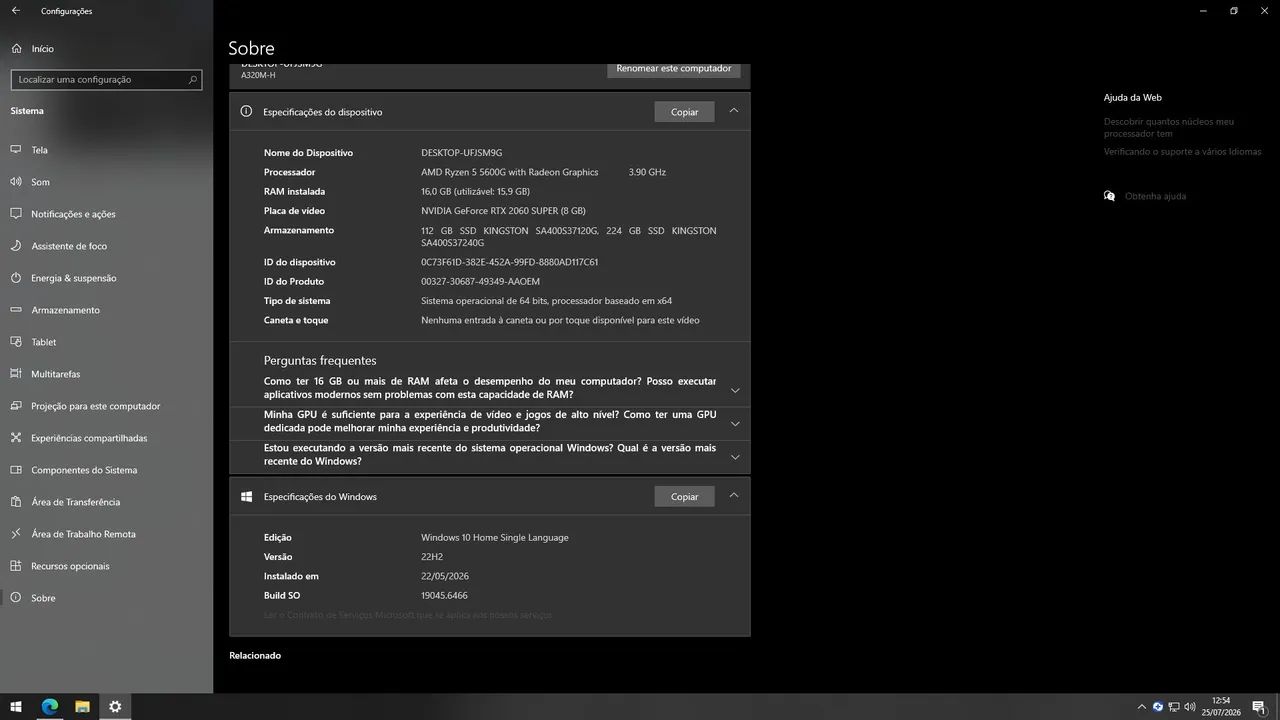The image size is (1280, 720).
Task: Click the Multitarefas icon in the sidebar
Action: point(15,374)
